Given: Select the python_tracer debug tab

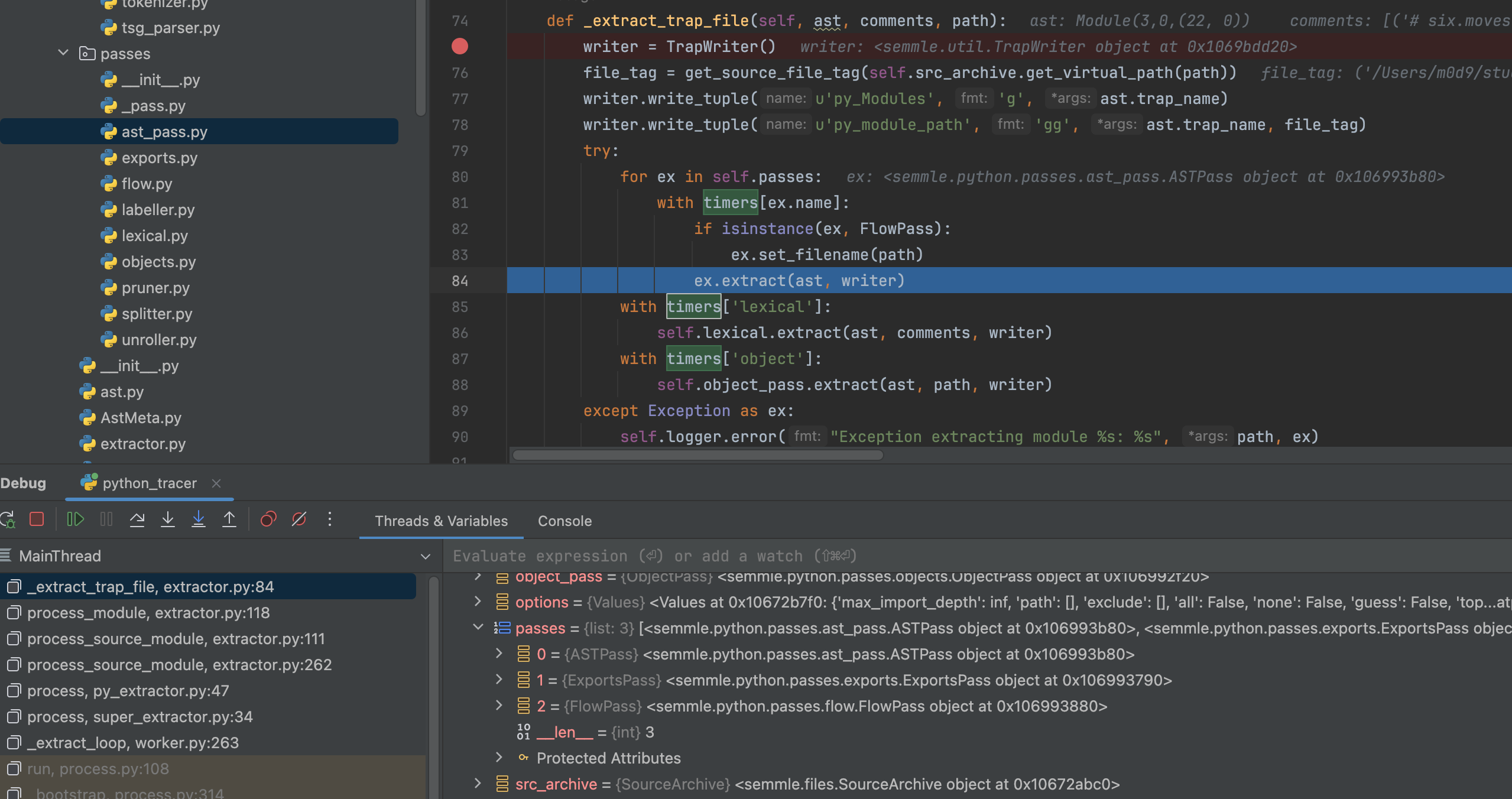Looking at the screenshot, I should (x=149, y=483).
